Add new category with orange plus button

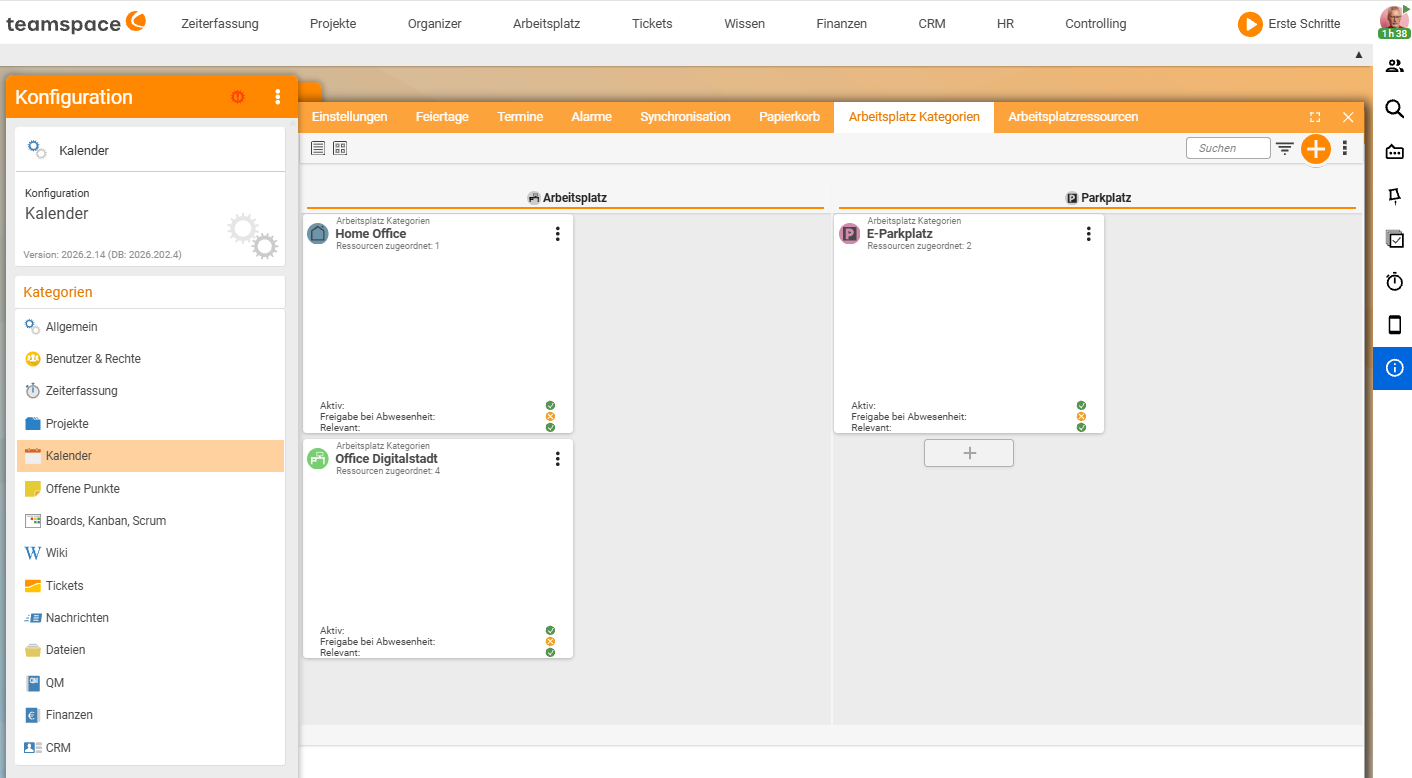click(x=1316, y=149)
